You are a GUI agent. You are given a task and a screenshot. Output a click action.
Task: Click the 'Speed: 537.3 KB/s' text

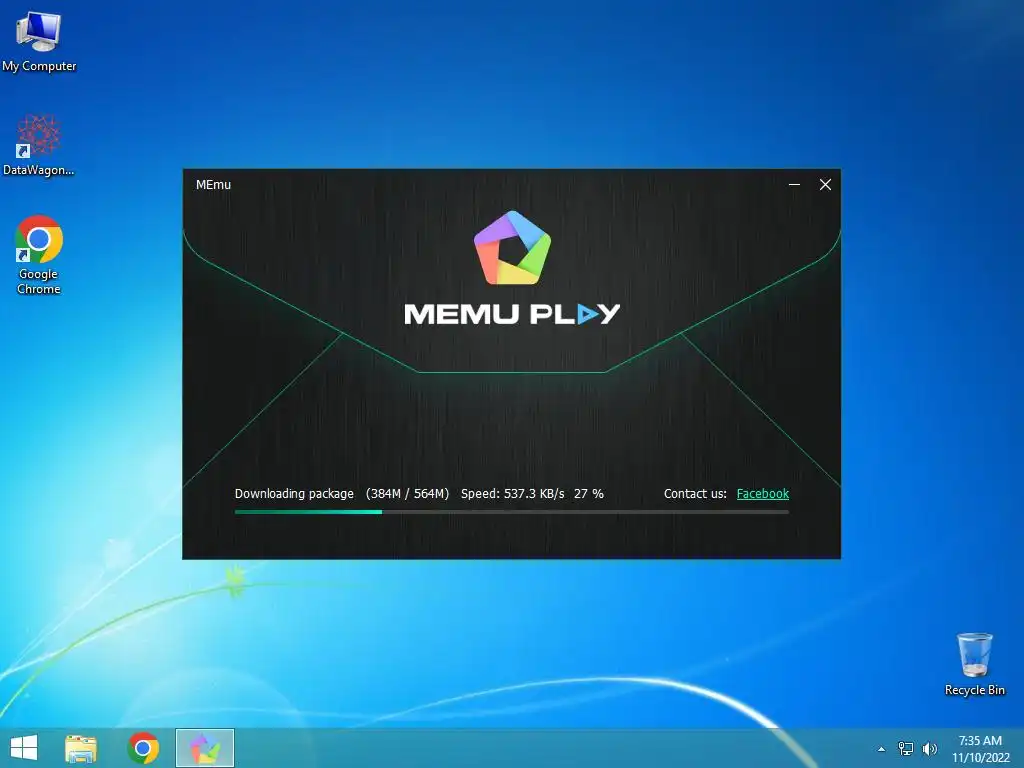pos(513,494)
